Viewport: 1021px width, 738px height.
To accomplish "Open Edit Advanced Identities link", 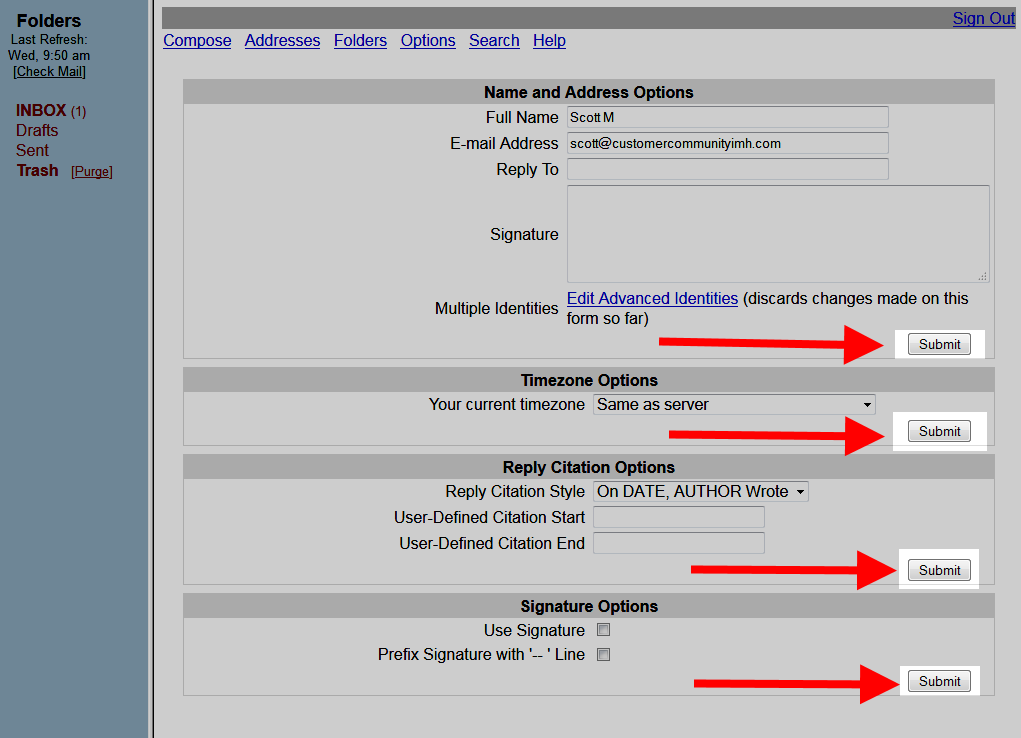I will pos(652,298).
